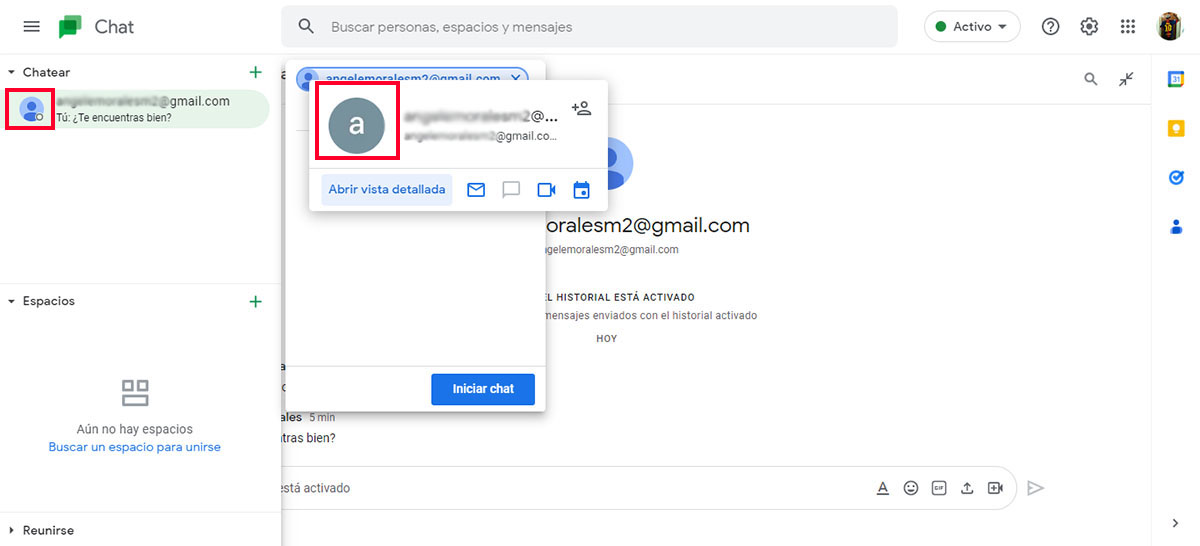Open the Activo status dropdown
The image size is (1200, 546).
tap(972, 27)
